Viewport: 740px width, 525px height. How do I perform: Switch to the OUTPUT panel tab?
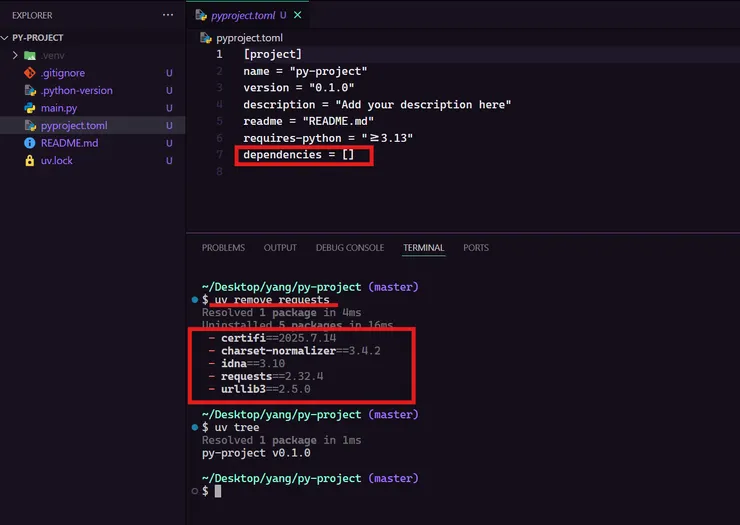[280, 248]
